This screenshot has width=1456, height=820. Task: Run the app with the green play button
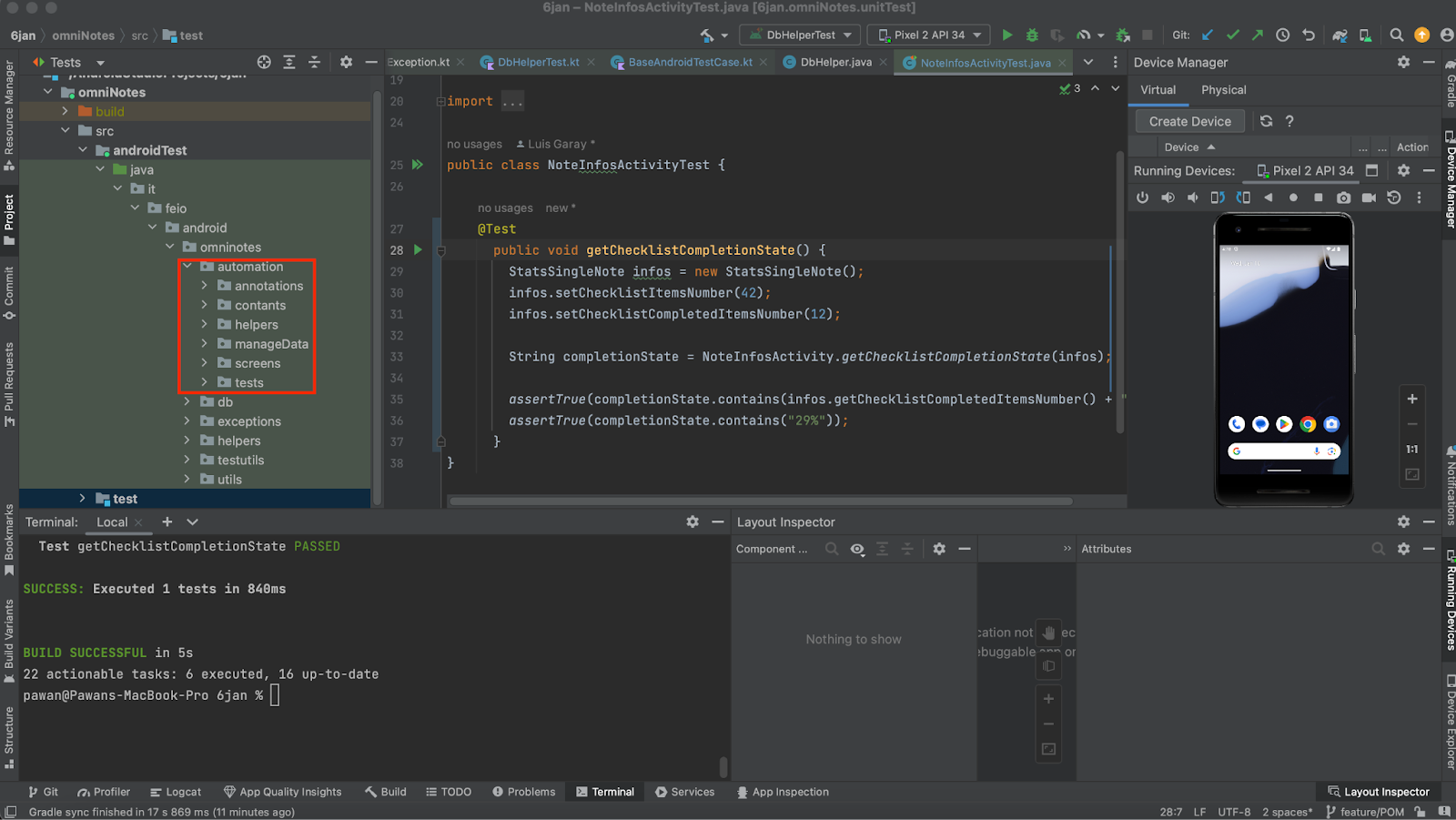(1006, 35)
